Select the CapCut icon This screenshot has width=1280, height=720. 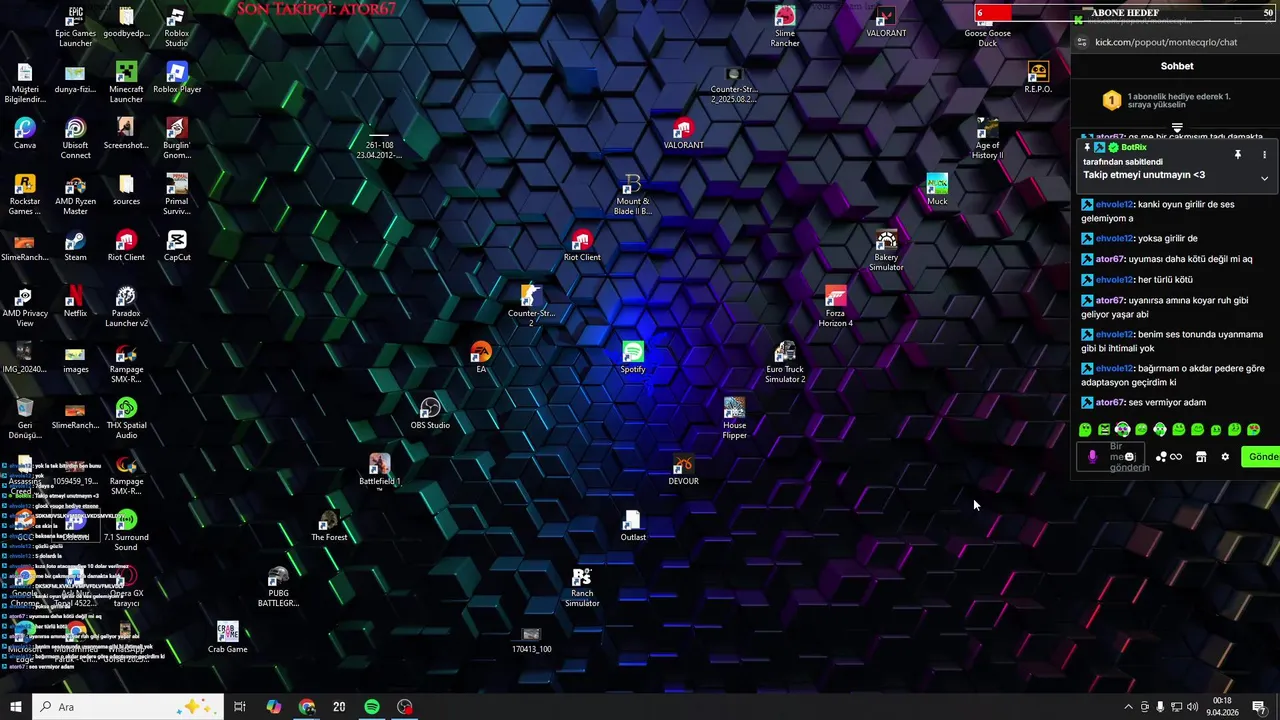(177, 245)
